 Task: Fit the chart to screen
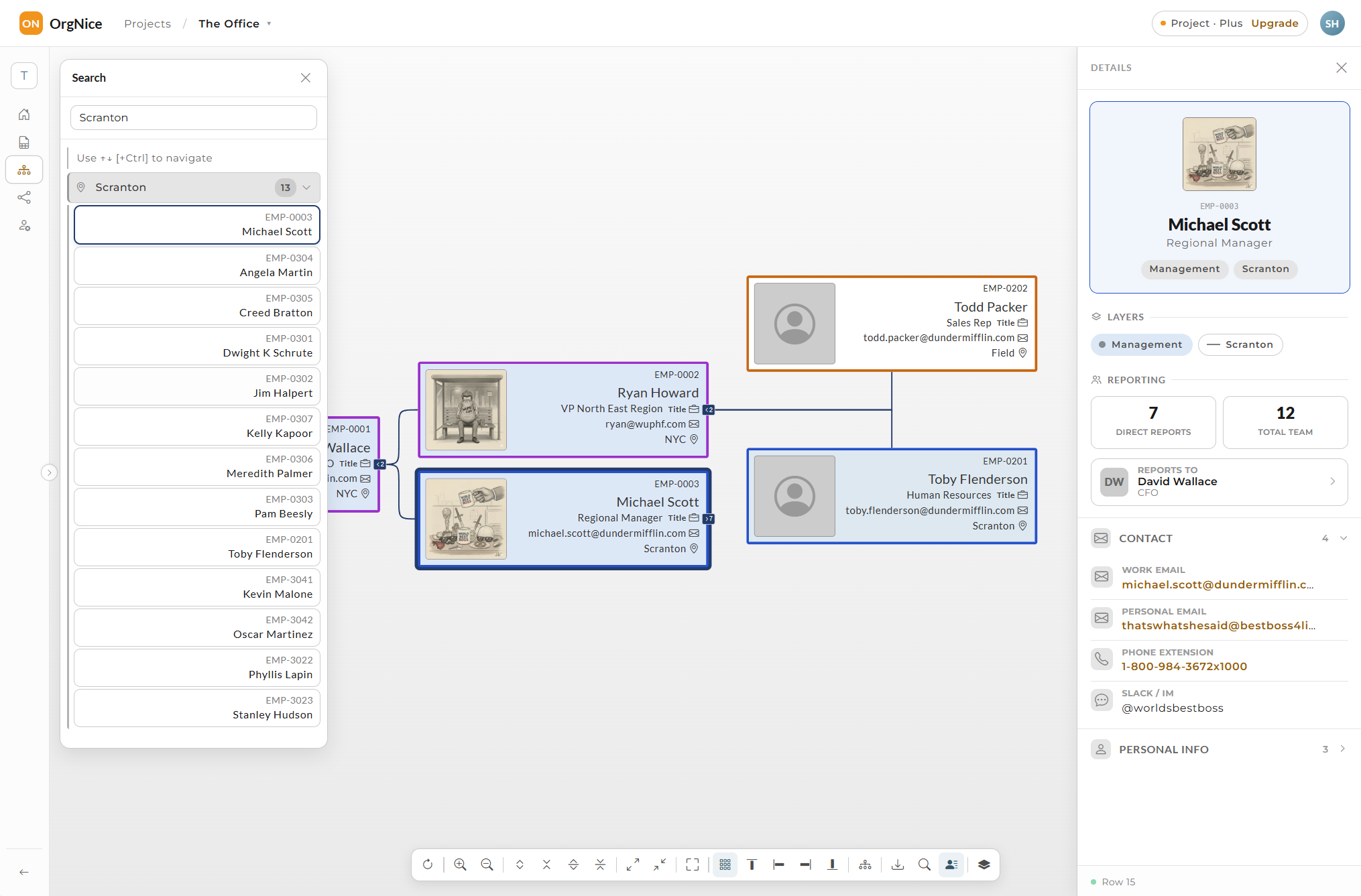tap(693, 865)
